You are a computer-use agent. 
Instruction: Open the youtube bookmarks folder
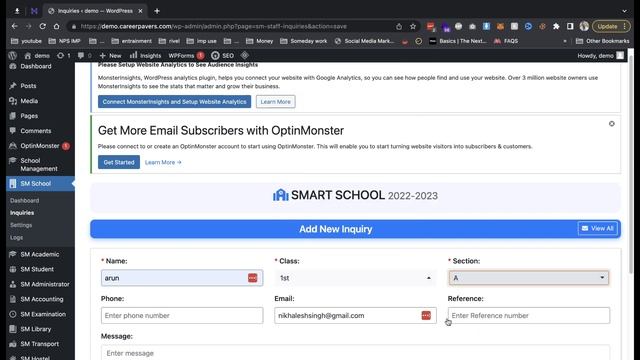point(26,41)
